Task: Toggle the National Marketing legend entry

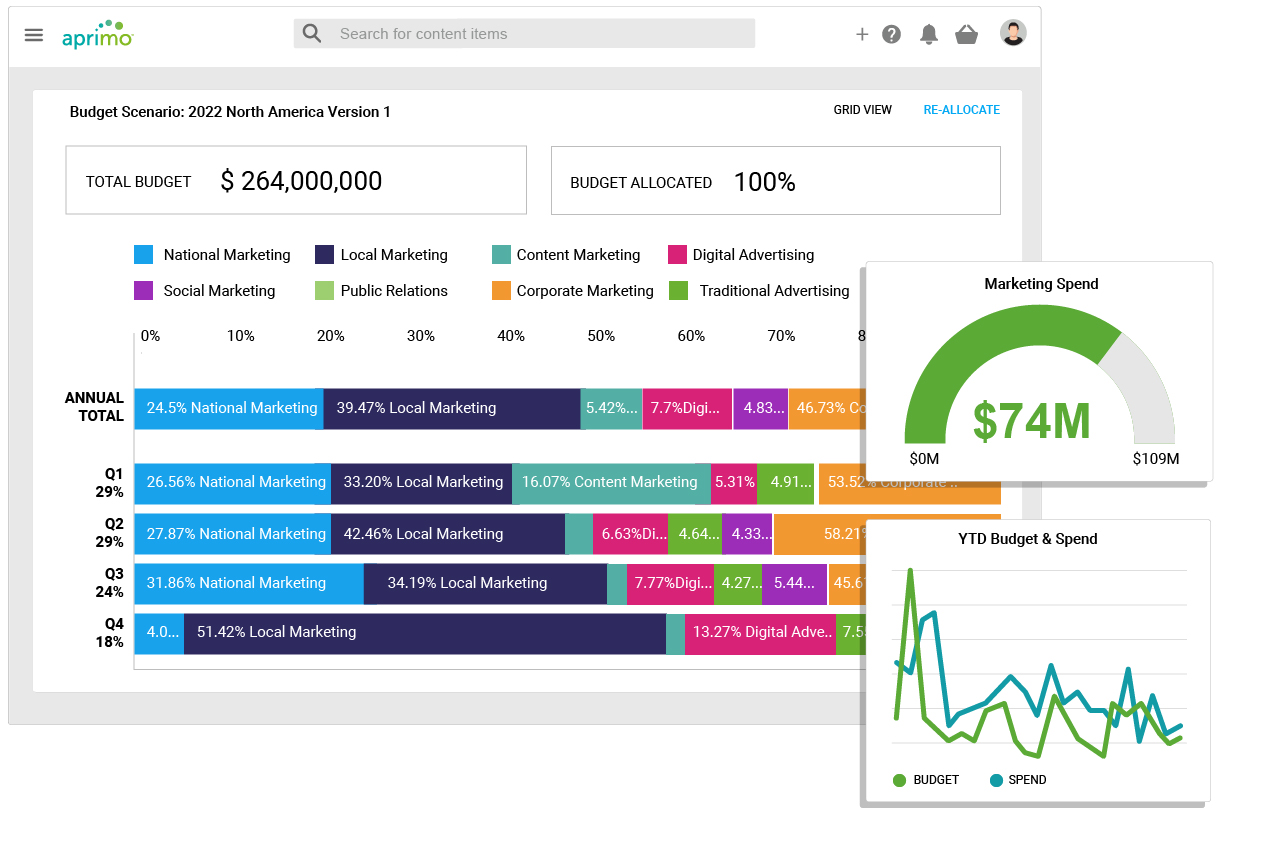Action: [226, 255]
